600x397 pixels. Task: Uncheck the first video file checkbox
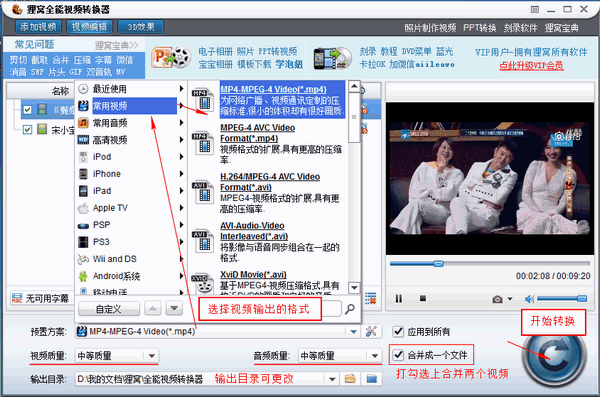click(27, 110)
